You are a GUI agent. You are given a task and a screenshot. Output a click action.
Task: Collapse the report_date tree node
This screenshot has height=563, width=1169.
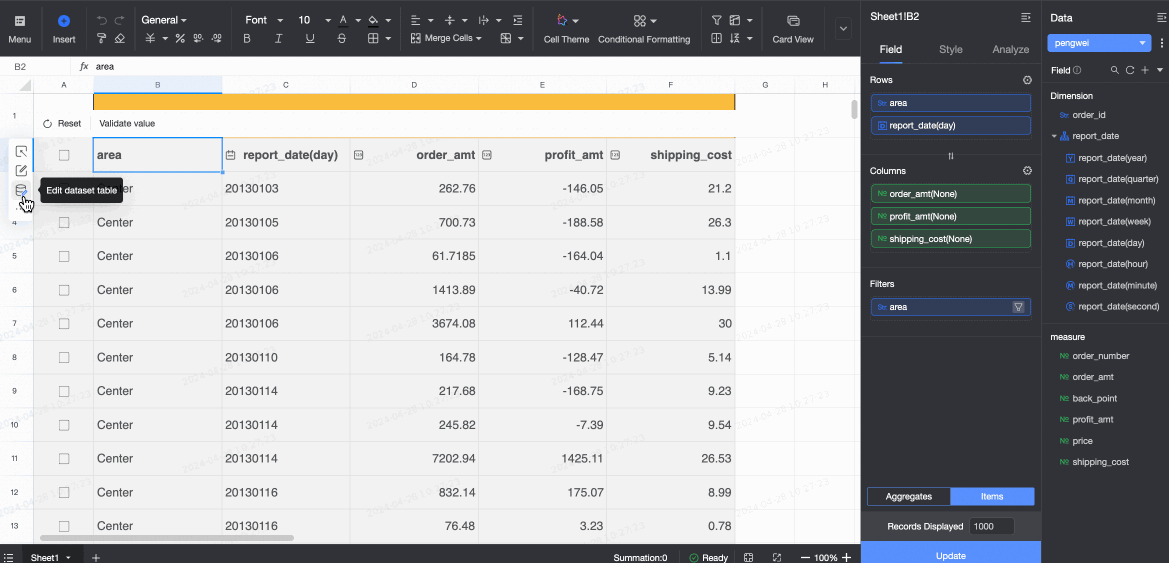(x=1054, y=136)
